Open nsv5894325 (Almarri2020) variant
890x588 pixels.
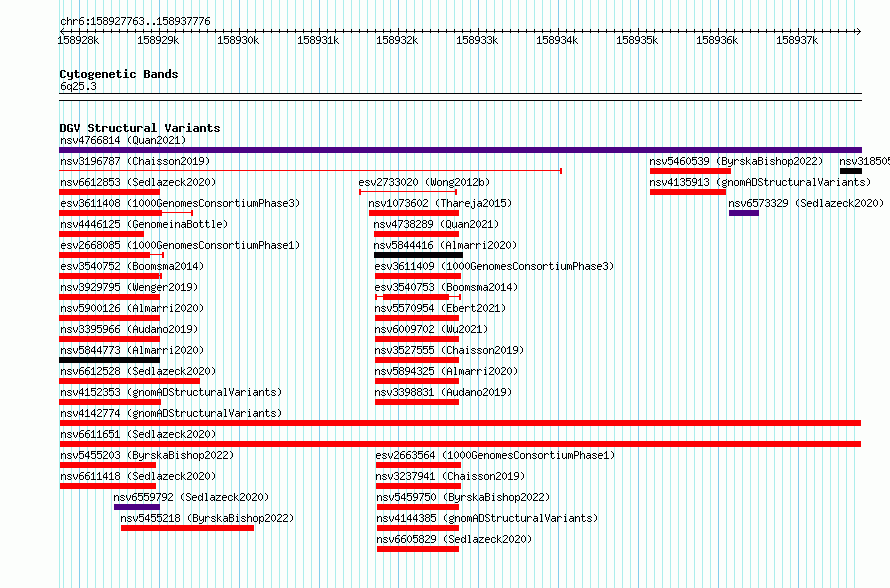(x=447, y=371)
